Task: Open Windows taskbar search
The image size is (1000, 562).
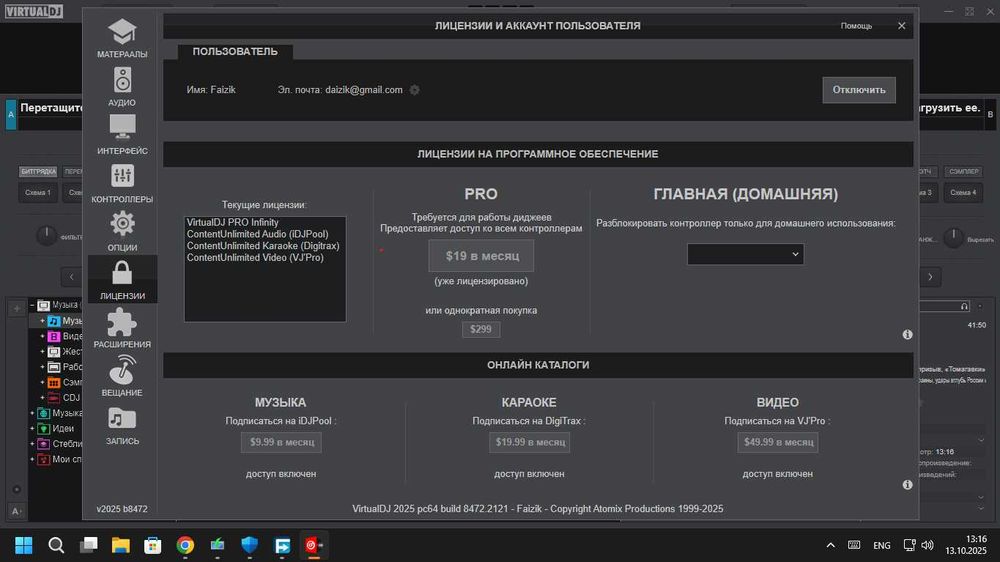Action: pos(56,545)
